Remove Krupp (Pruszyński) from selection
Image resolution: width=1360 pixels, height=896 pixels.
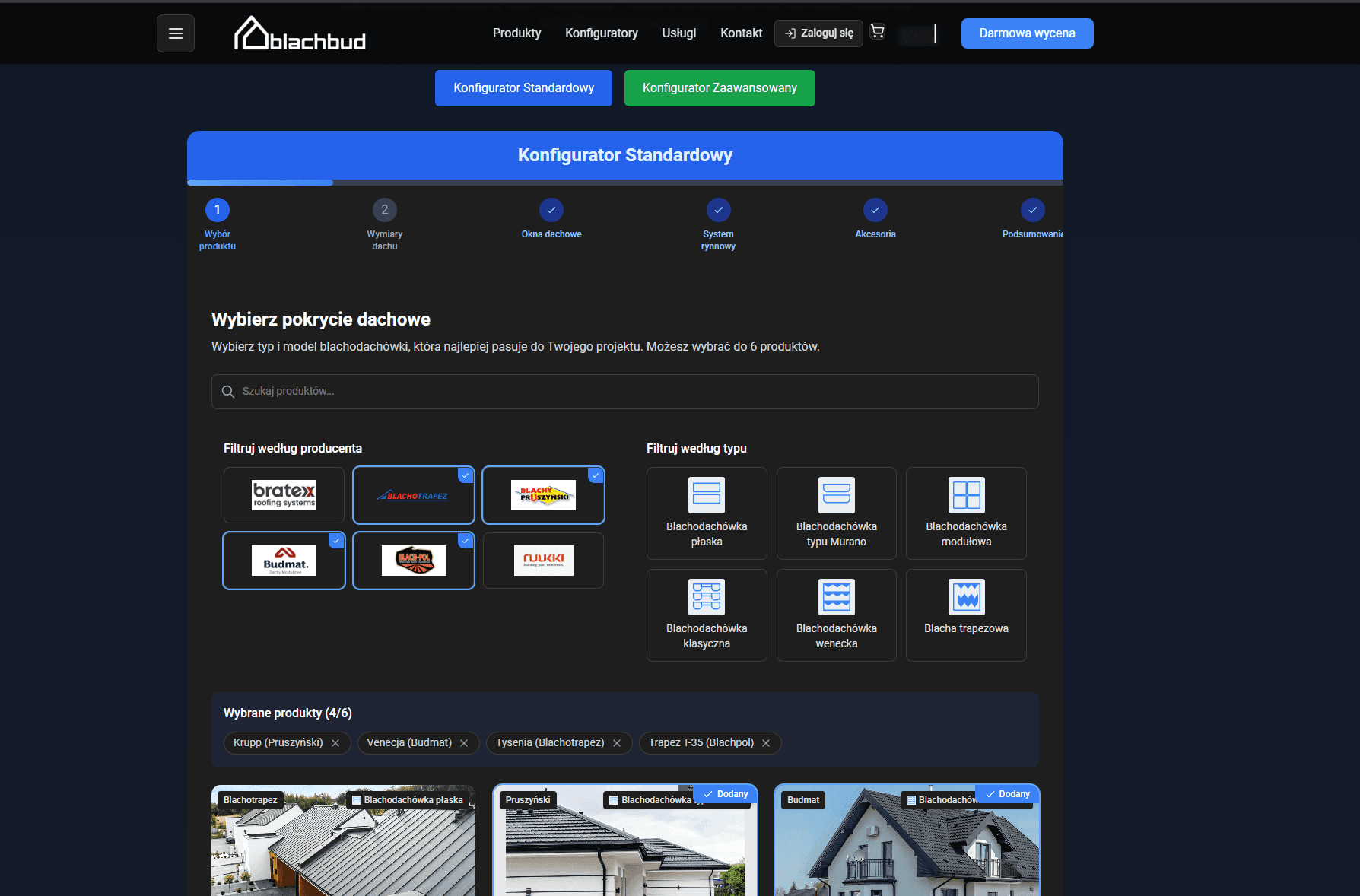(x=335, y=743)
